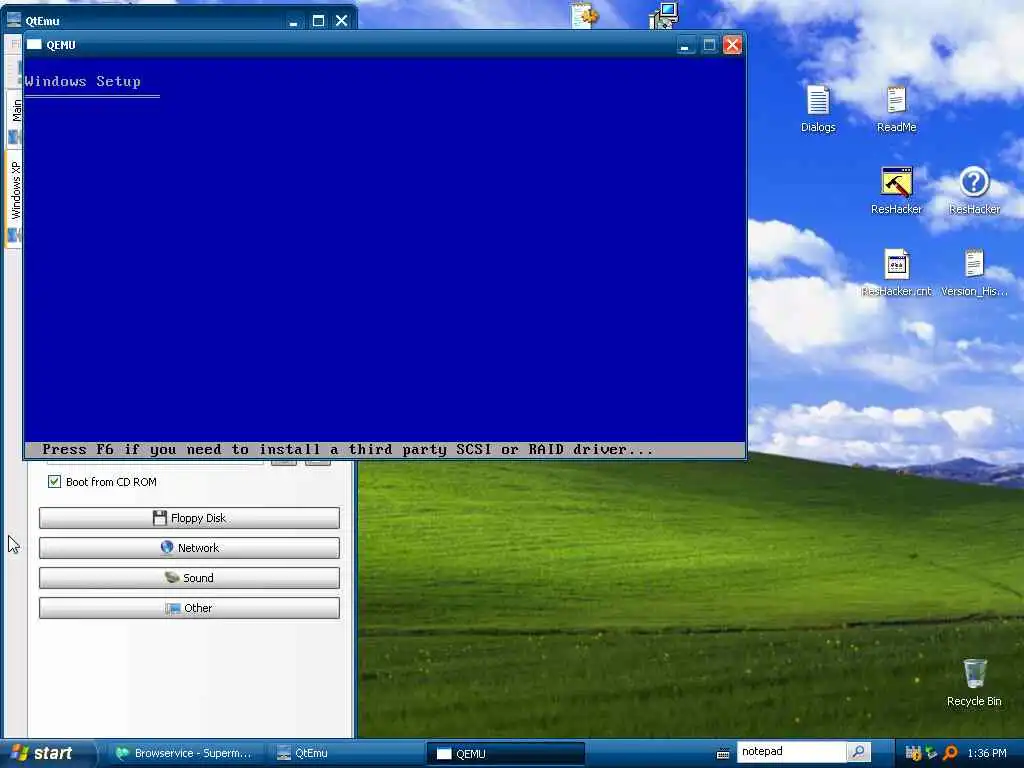This screenshot has width=1024, height=768.
Task: Switch to the Windows XP vertical tab
Action: (15, 199)
